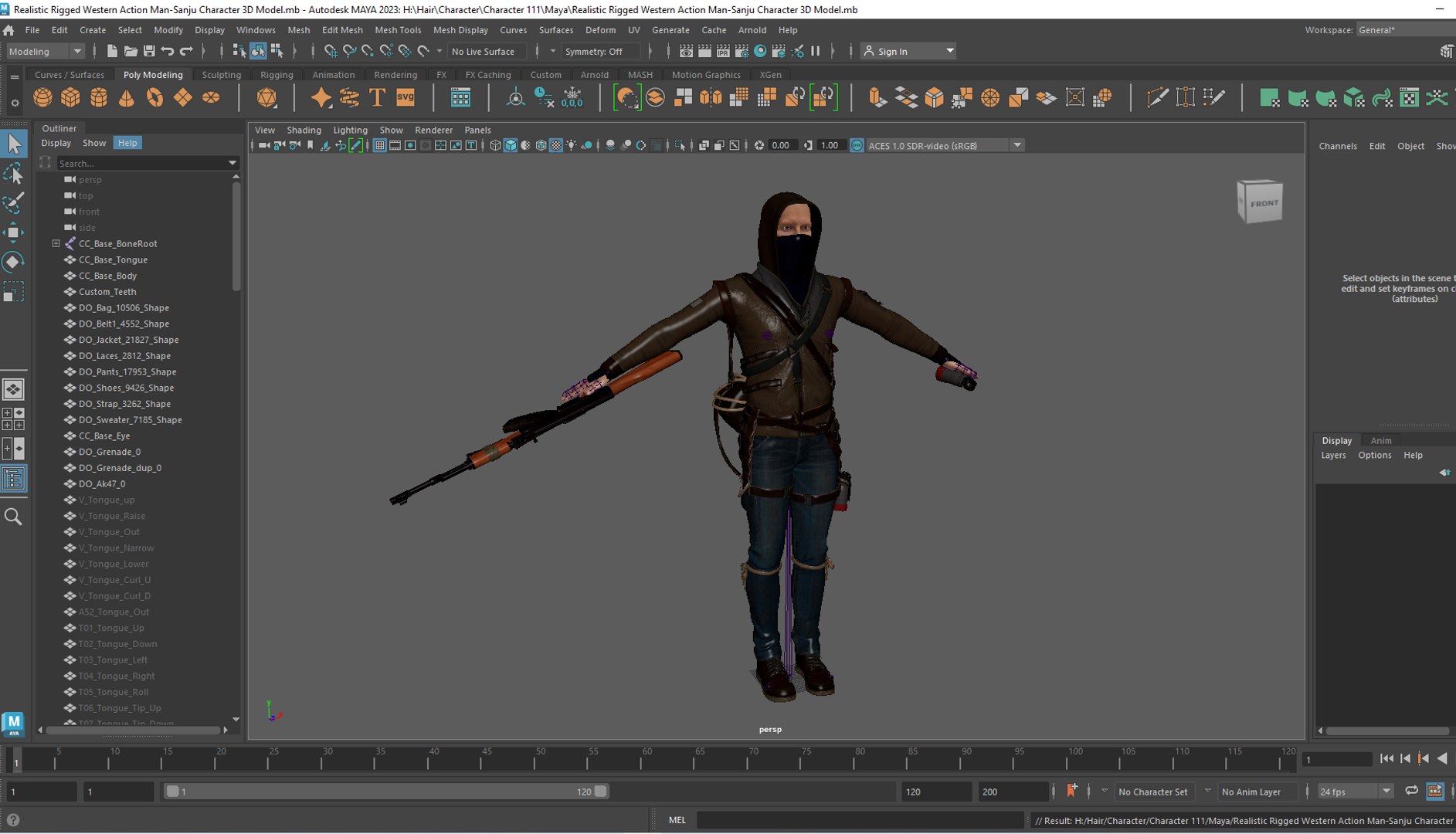Create a Polygon Cube from the shelf

coord(71,98)
